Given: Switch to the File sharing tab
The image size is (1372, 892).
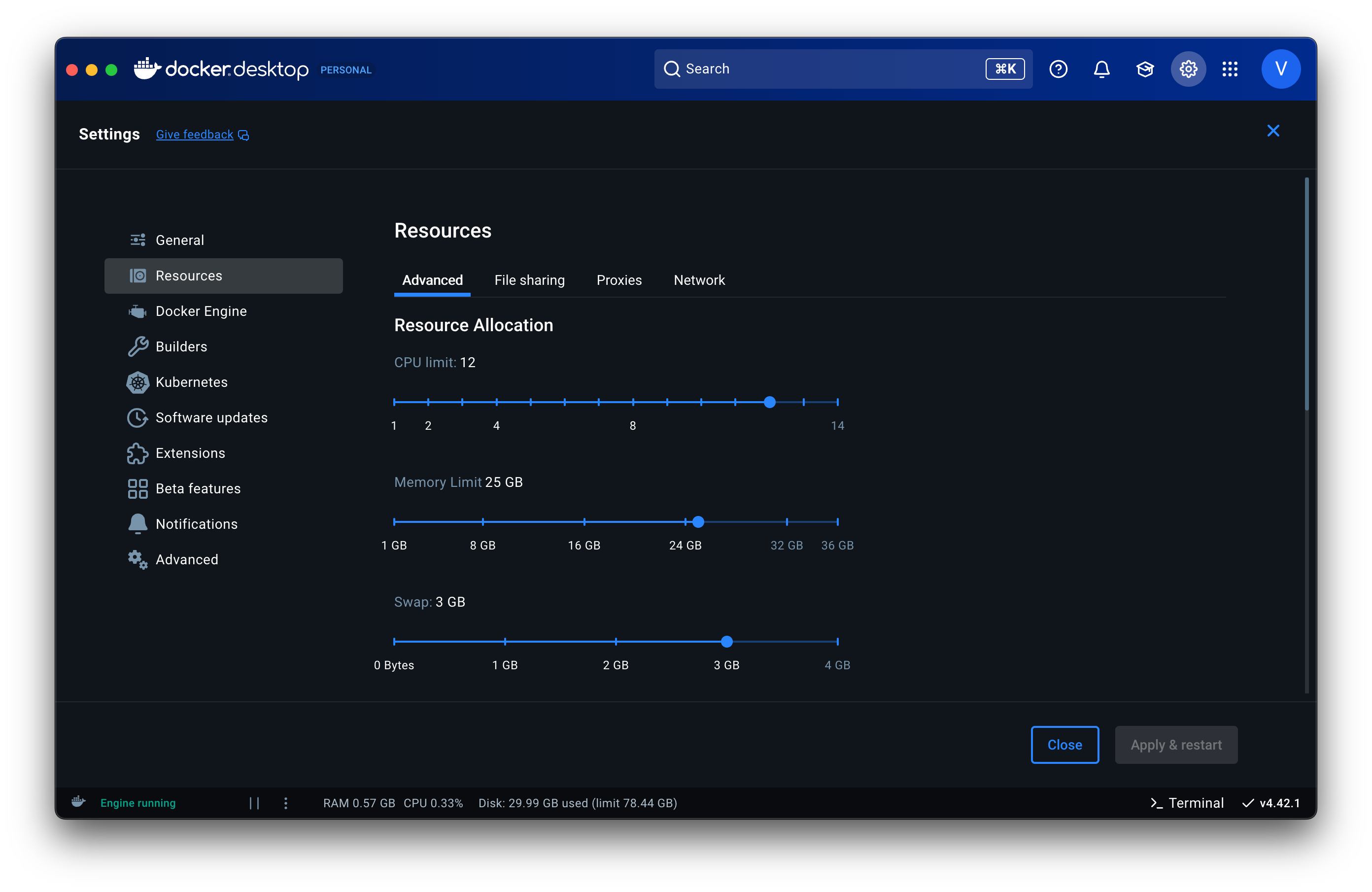Looking at the screenshot, I should [529, 280].
